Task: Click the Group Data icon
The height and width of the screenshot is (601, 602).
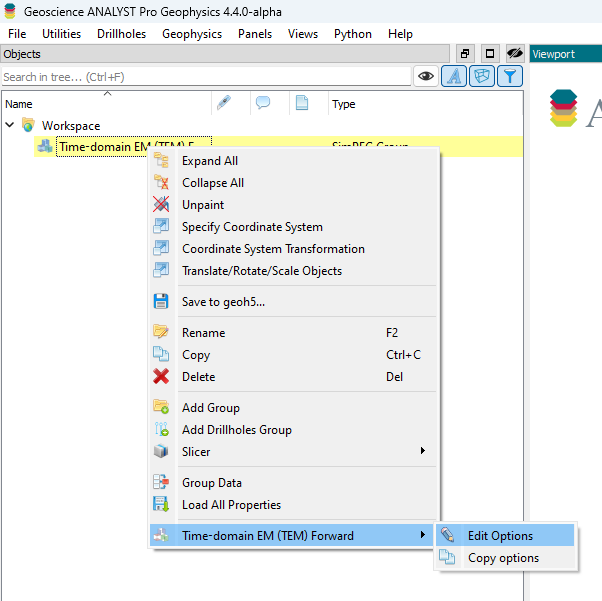Action: coord(161,482)
